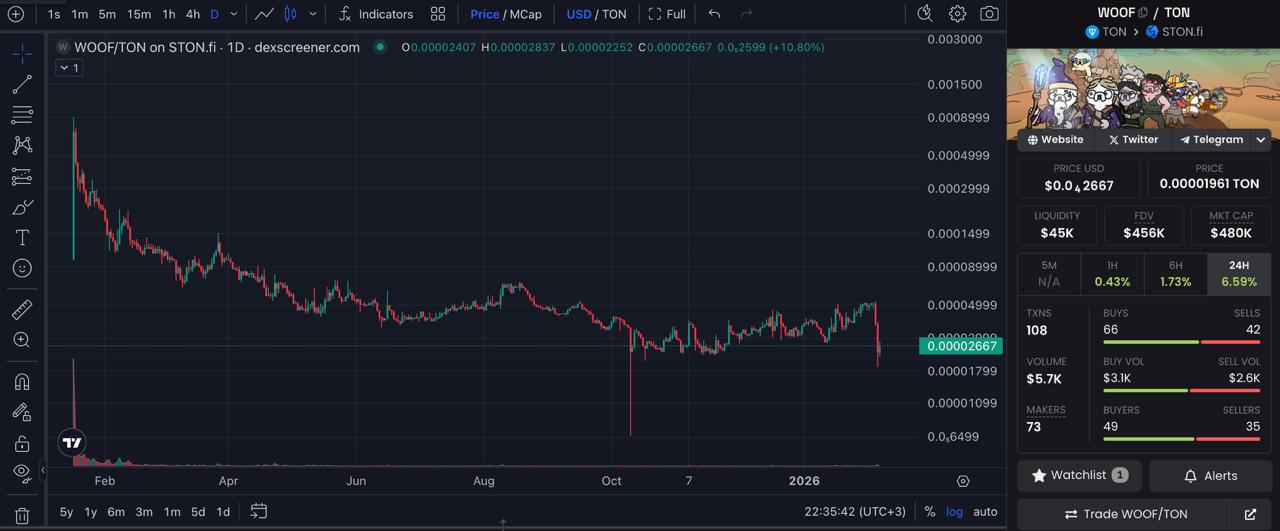Redo the chart action

click(746, 14)
